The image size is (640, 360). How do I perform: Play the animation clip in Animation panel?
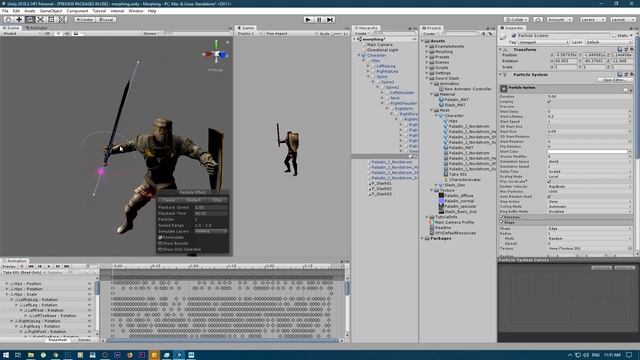[x=49, y=266]
